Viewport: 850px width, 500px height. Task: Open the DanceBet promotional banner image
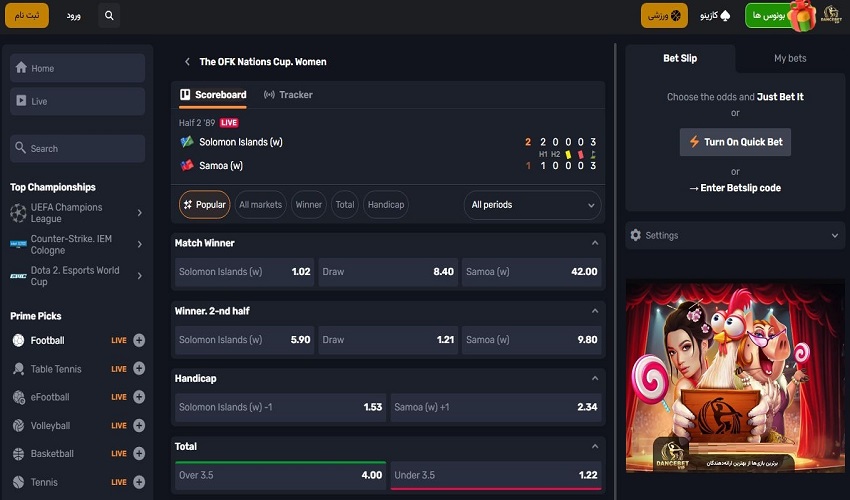point(735,375)
